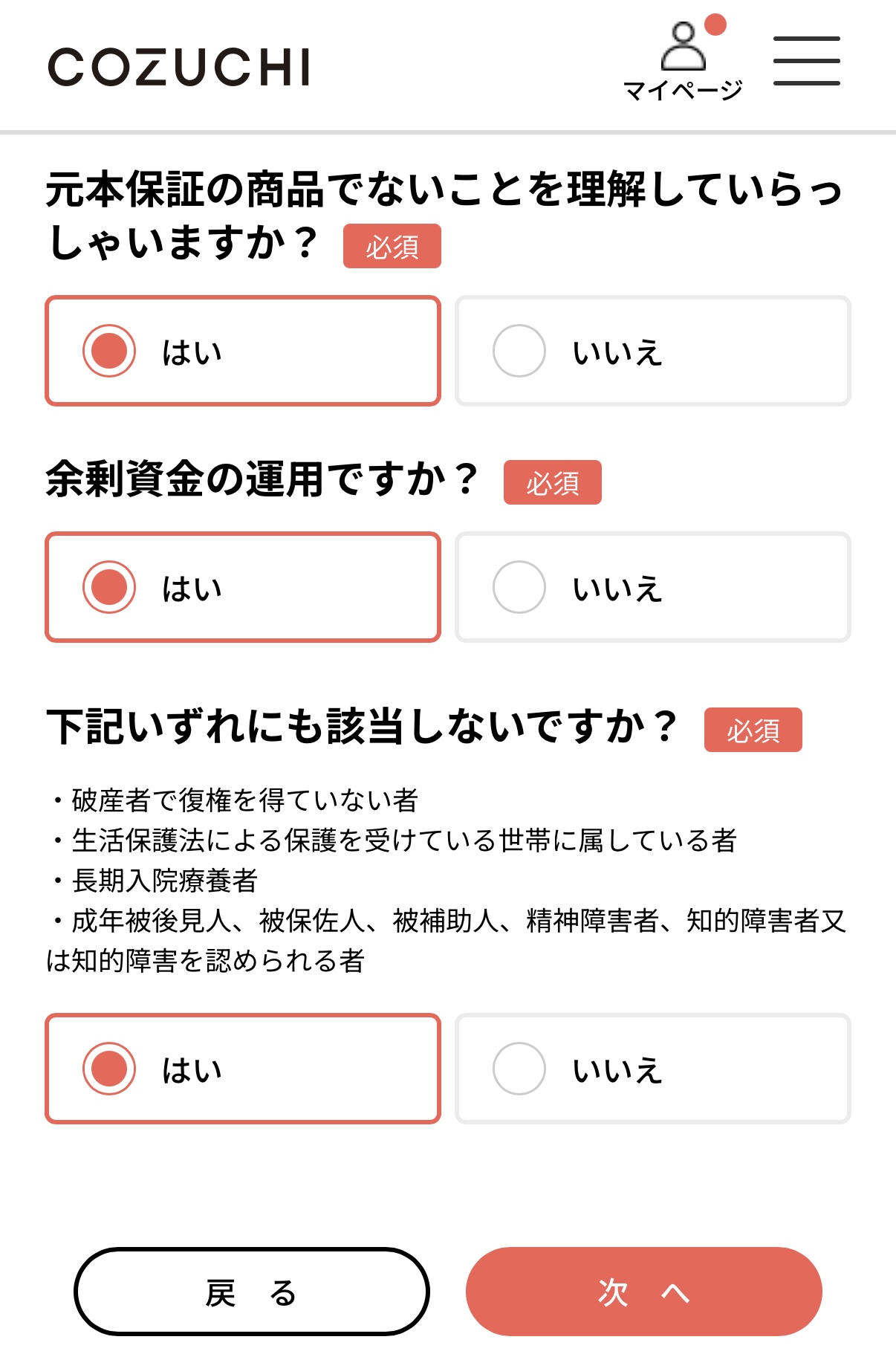This screenshot has height=1354, width=896.
Task: Pick いいえ for 下記いずれにも該当しないですか
Action: (x=652, y=1069)
